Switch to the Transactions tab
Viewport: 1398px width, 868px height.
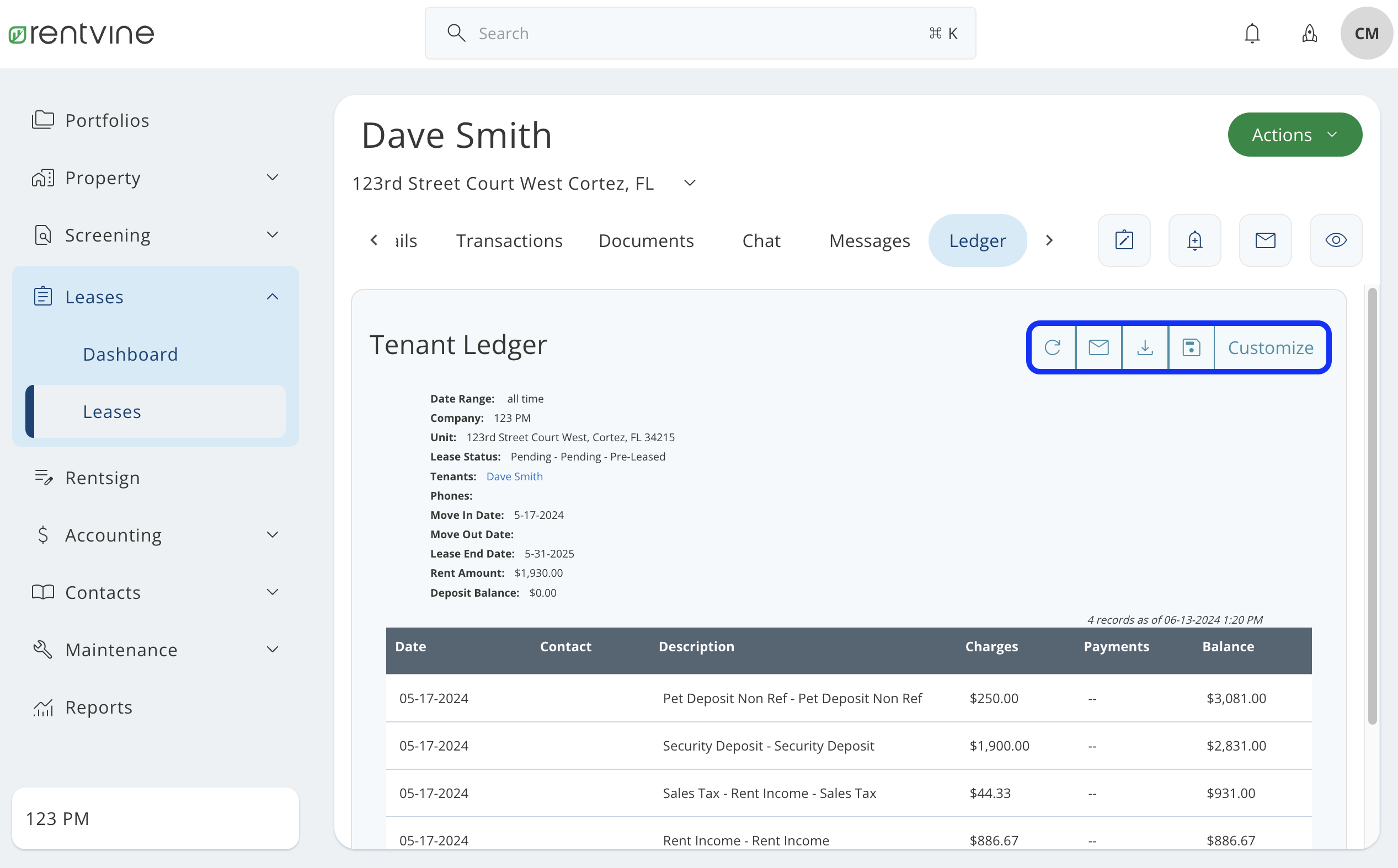[x=509, y=240]
